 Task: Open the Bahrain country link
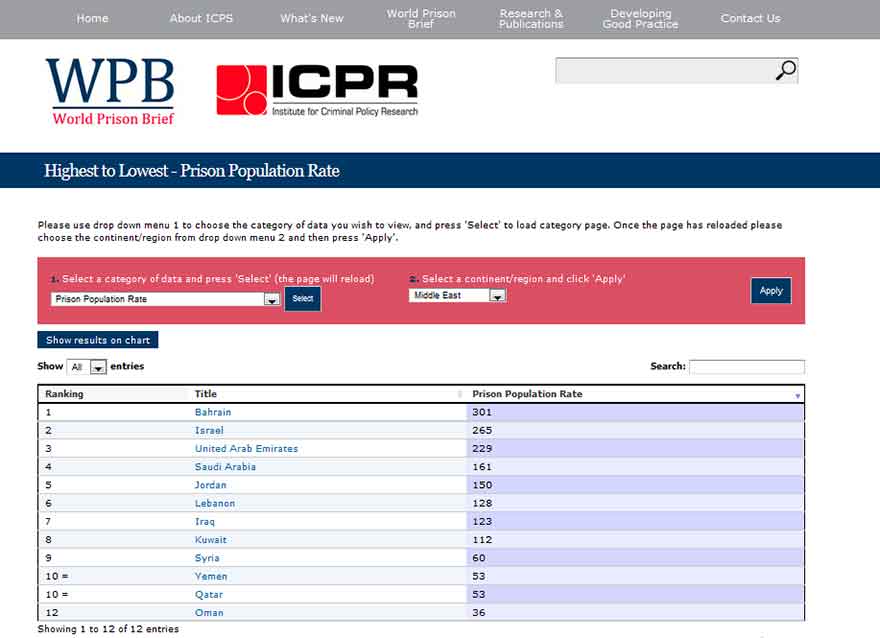(213, 412)
